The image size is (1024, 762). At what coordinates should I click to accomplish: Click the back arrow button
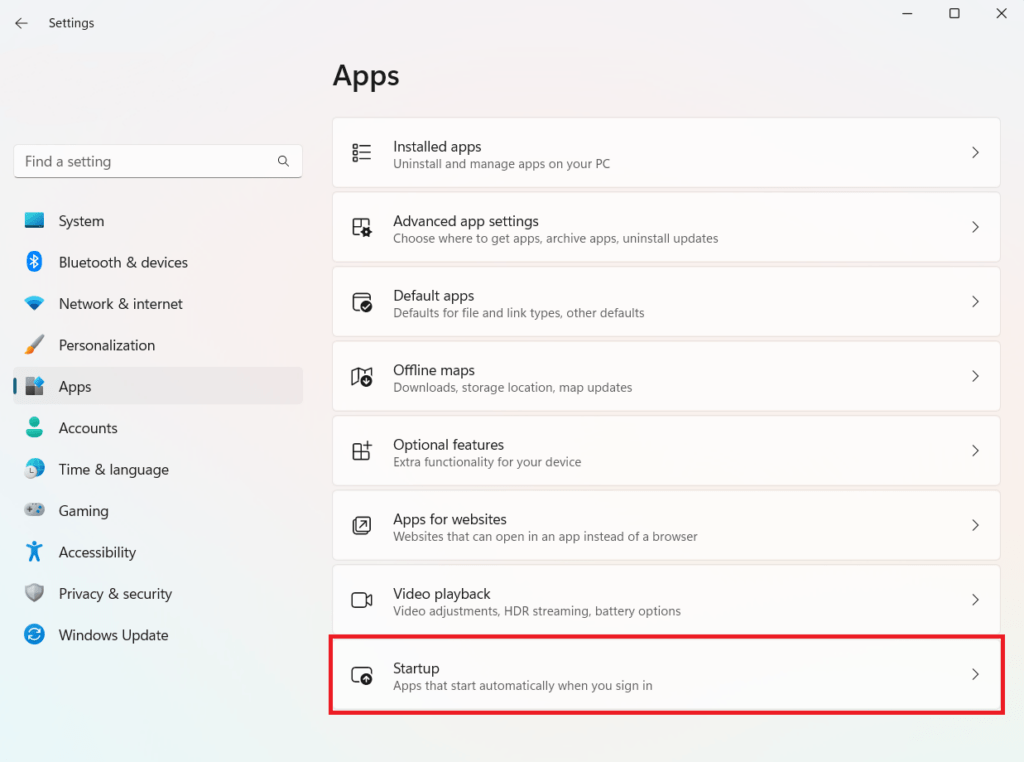click(21, 22)
